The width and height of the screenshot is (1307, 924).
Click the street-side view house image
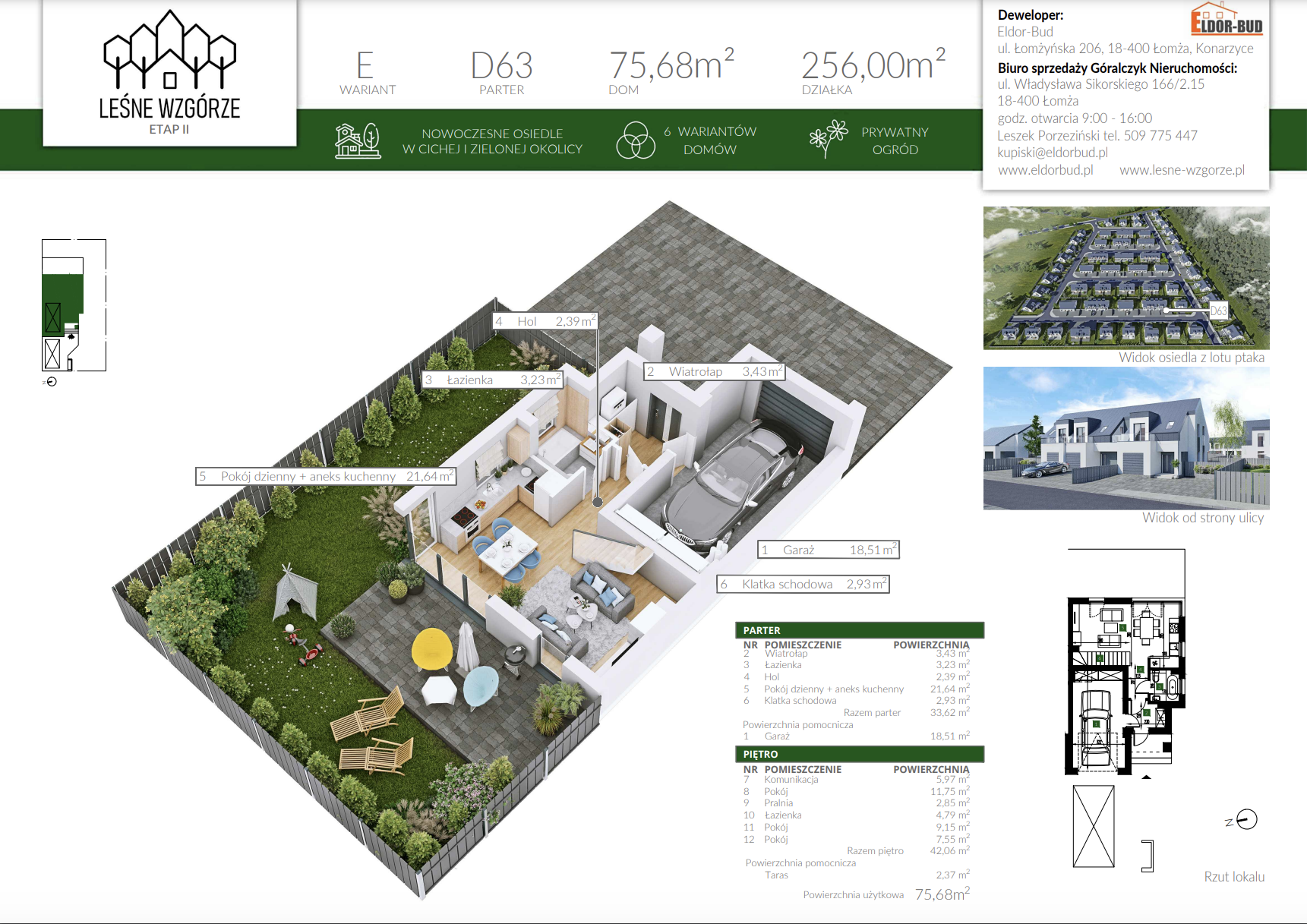[1125, 438]
